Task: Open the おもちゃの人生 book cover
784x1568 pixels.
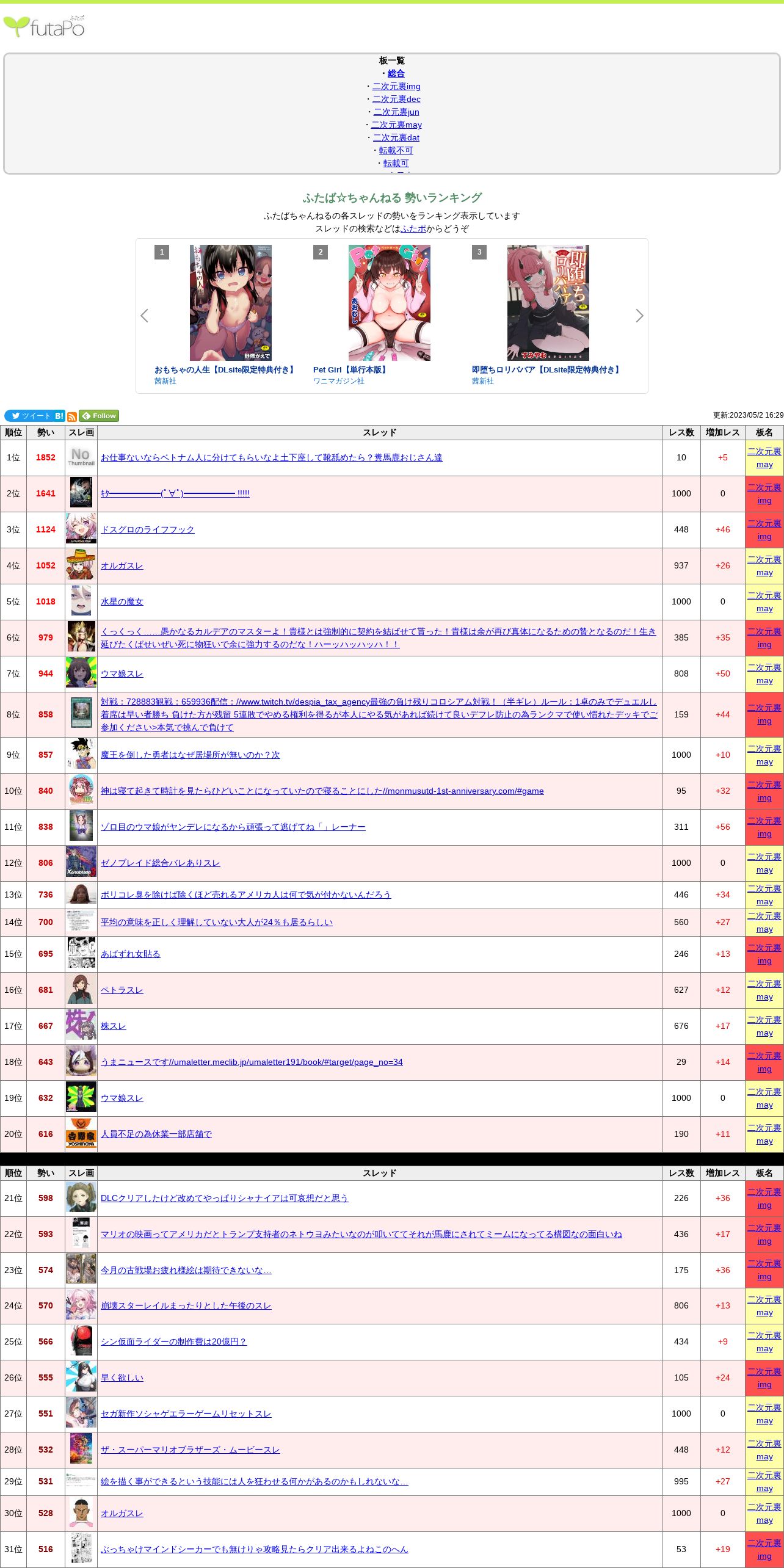Action: [231, 303]
